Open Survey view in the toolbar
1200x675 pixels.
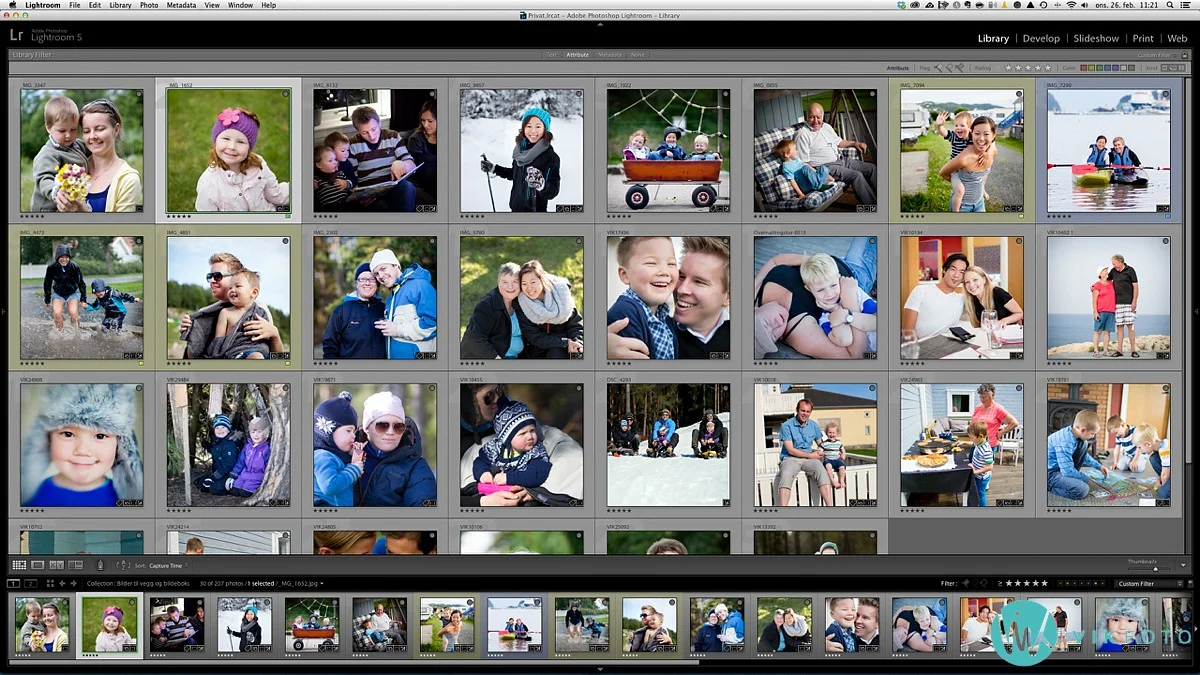(75, 565)
